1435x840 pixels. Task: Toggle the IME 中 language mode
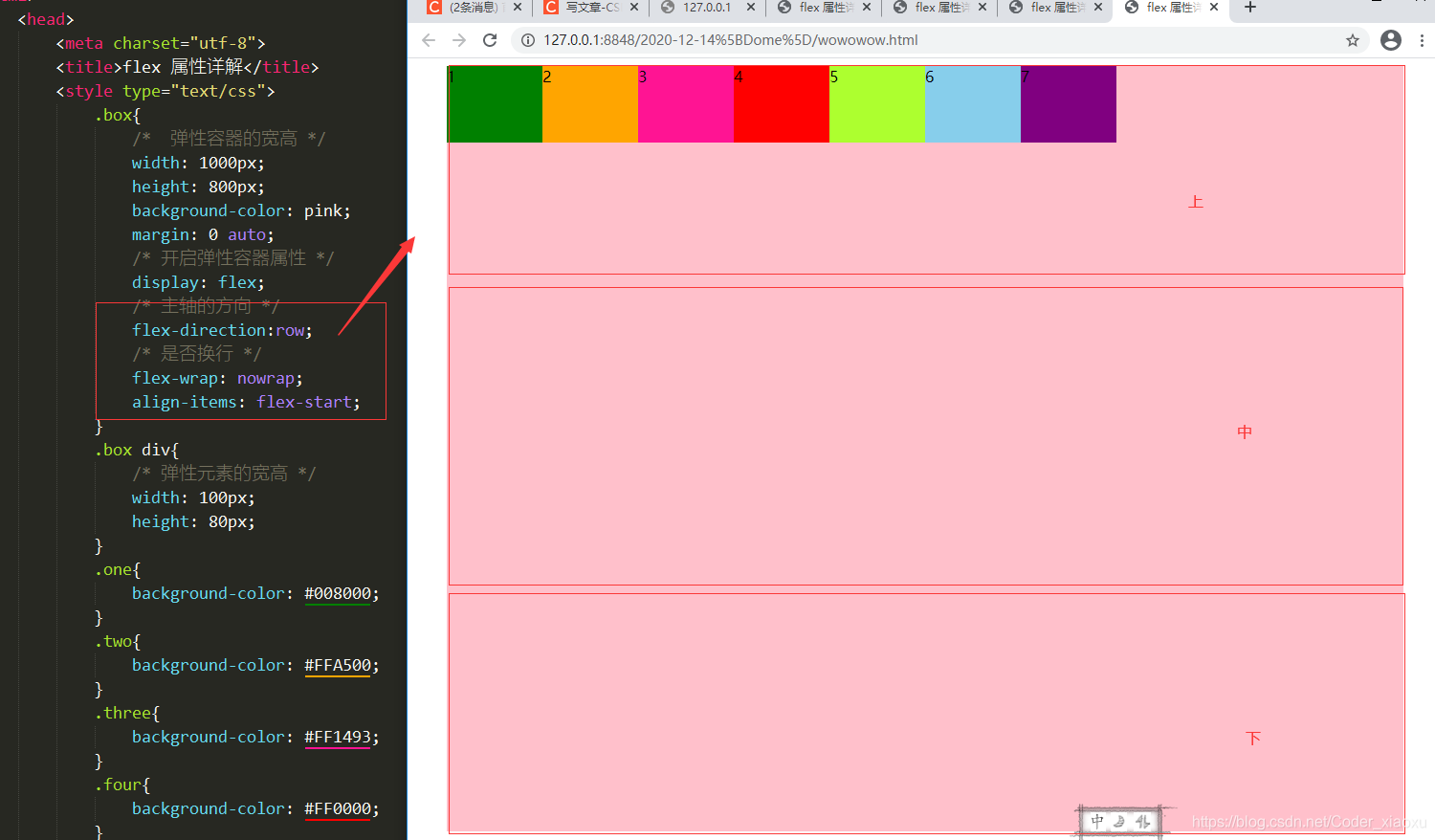pos(1097,821)
